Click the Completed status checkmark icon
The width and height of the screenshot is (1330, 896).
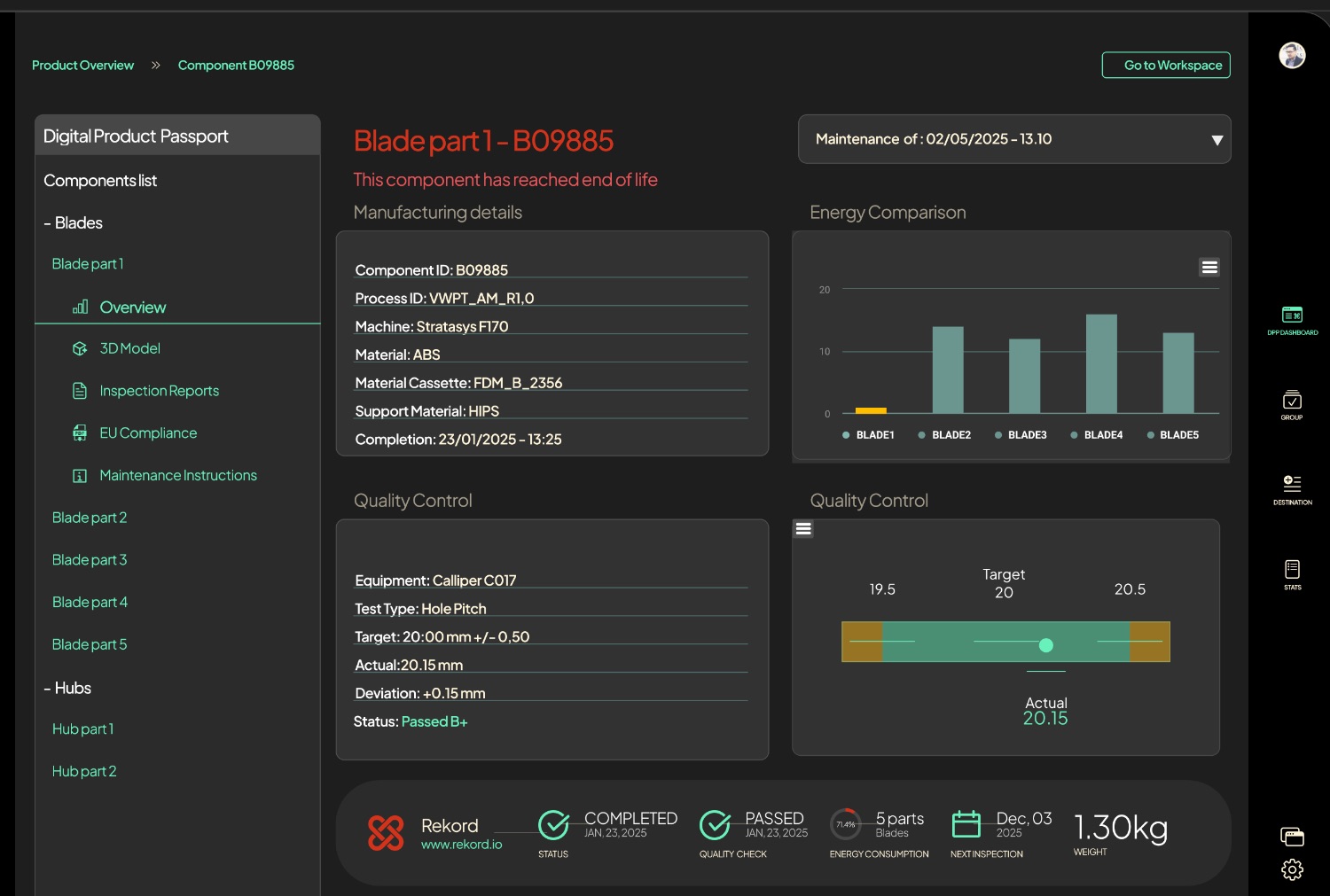pos(554,824)
